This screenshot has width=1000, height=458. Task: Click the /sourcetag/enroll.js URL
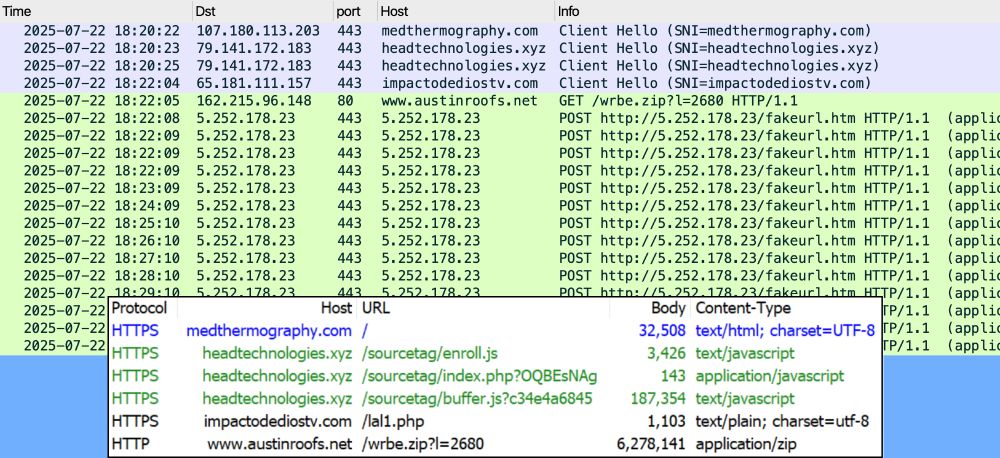(430, 353)
